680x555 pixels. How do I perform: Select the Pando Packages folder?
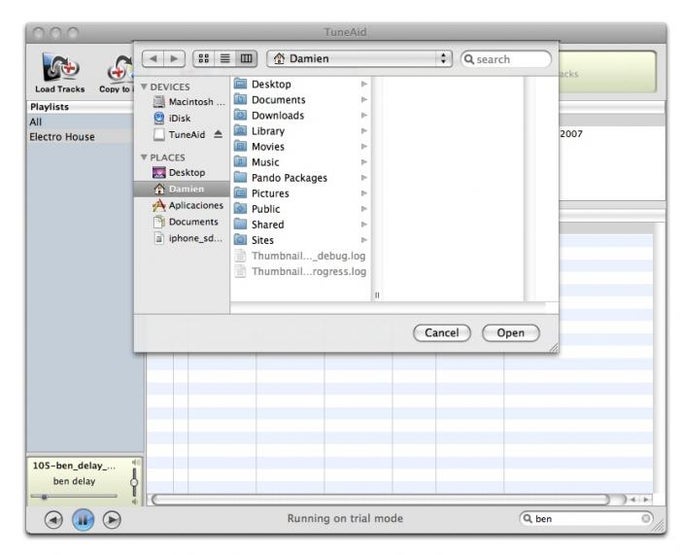pos(301,178)
